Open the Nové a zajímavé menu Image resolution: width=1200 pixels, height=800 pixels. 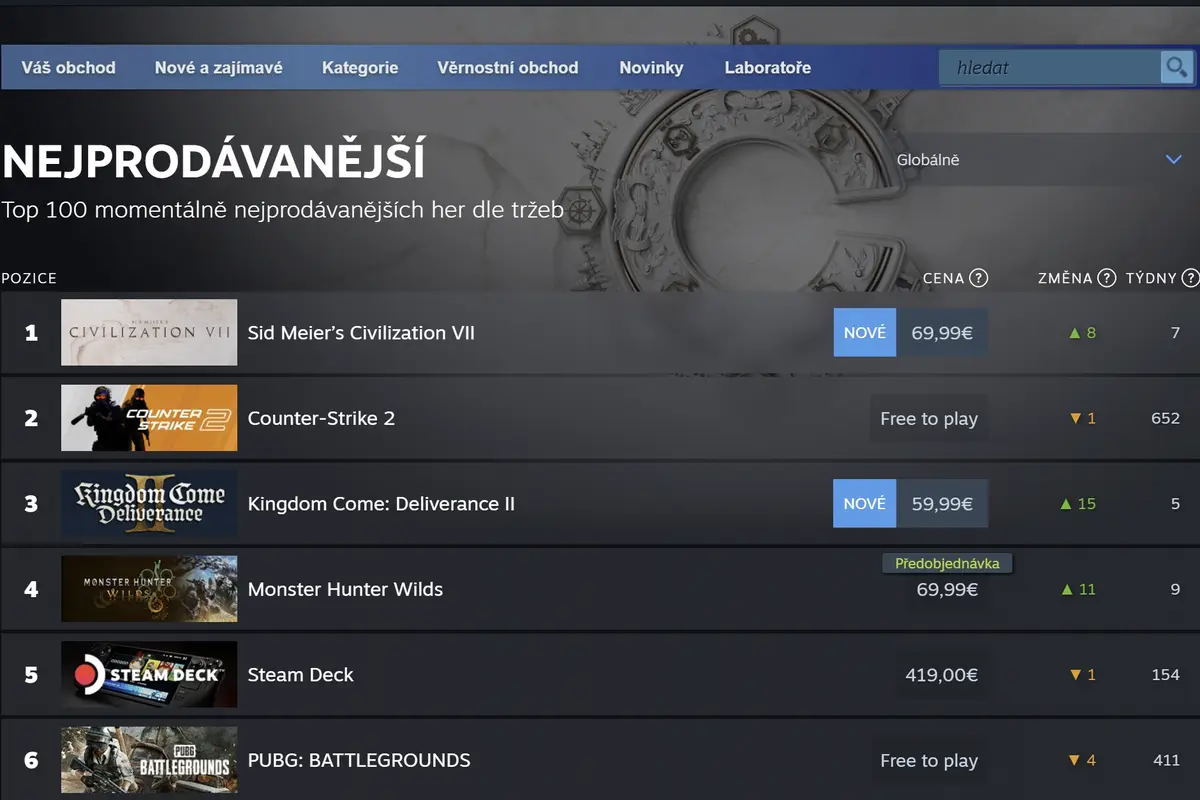(x=219, y=68)
